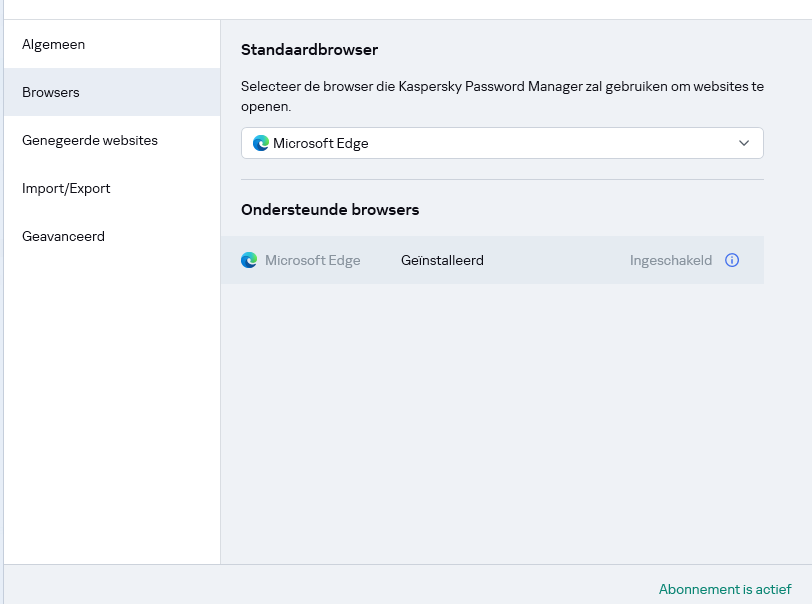Switch to Geavanceerd settings
Viewport: 812px width, 604px height.
tap(112, 236)
